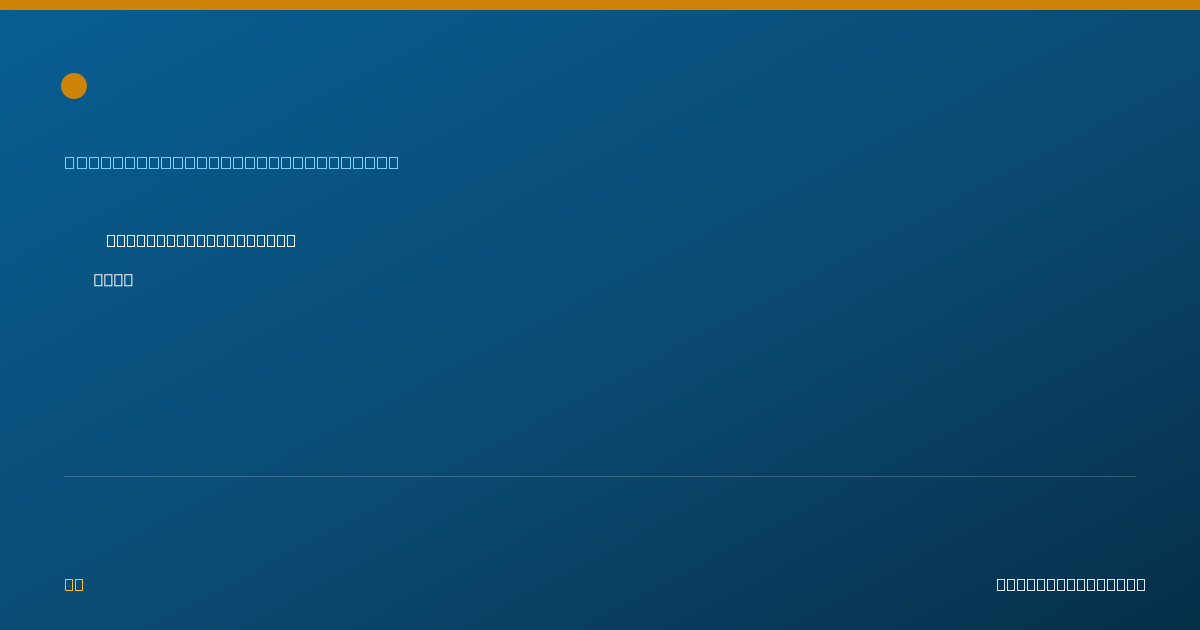1200x630 pixels.
Task: Click the short gray text under the white line
Action: coord(113,280)
